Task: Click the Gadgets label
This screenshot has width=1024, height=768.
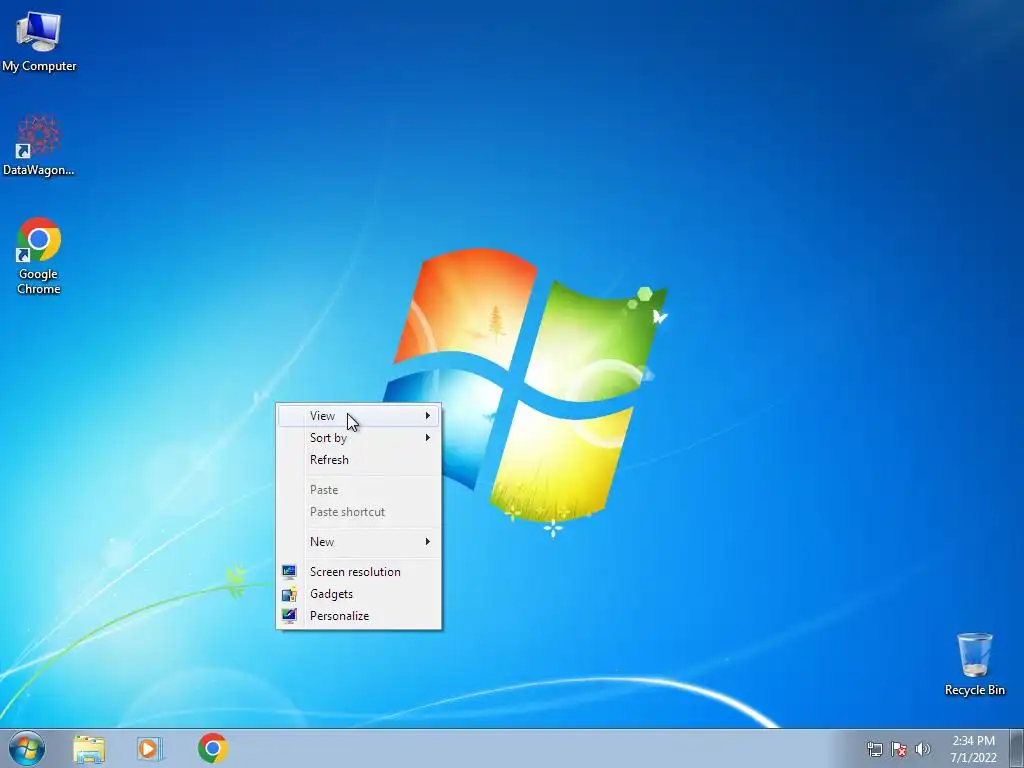Action: pyautogui.click(x=331, y=594)
